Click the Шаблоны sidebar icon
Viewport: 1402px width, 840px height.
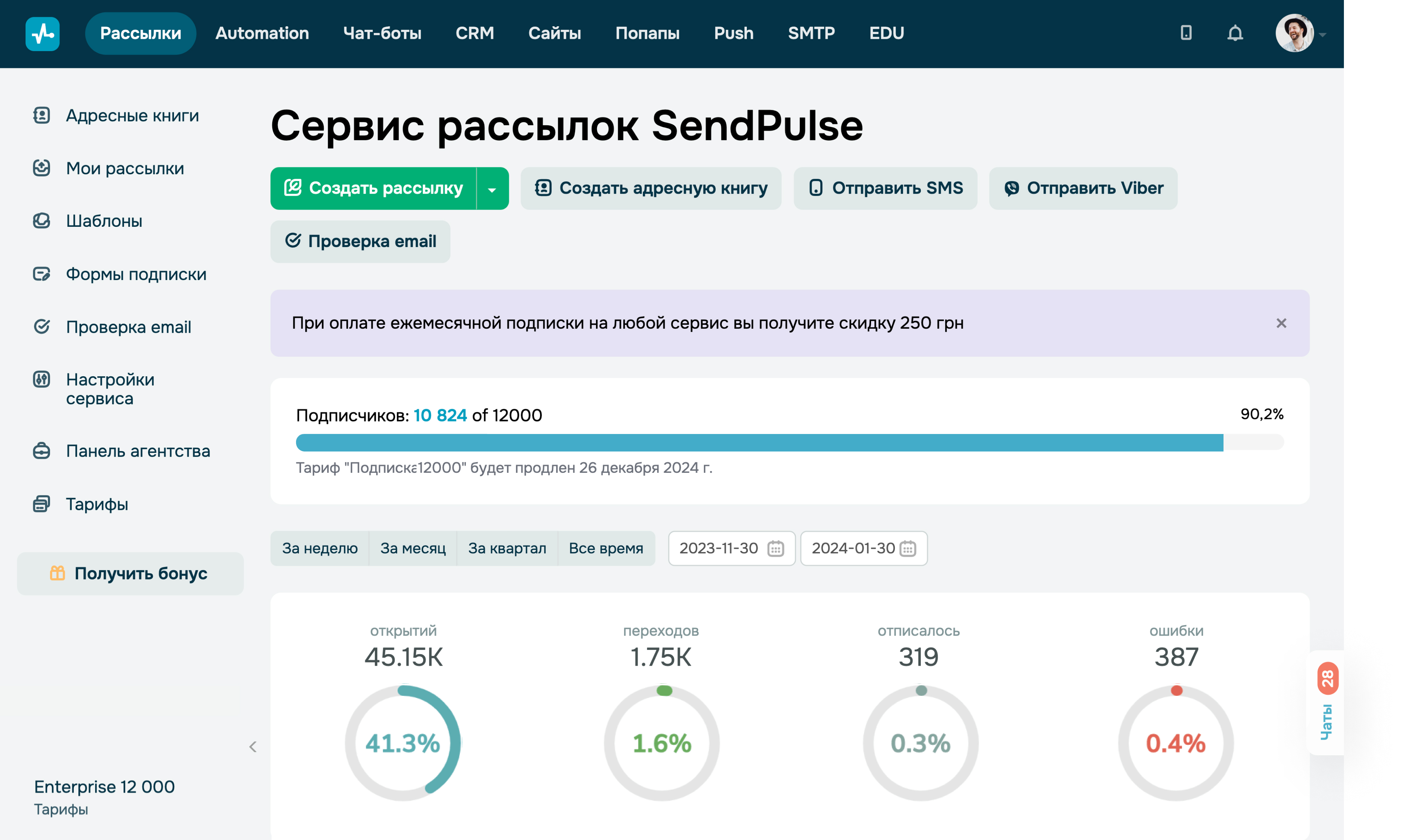coord(41,221)
